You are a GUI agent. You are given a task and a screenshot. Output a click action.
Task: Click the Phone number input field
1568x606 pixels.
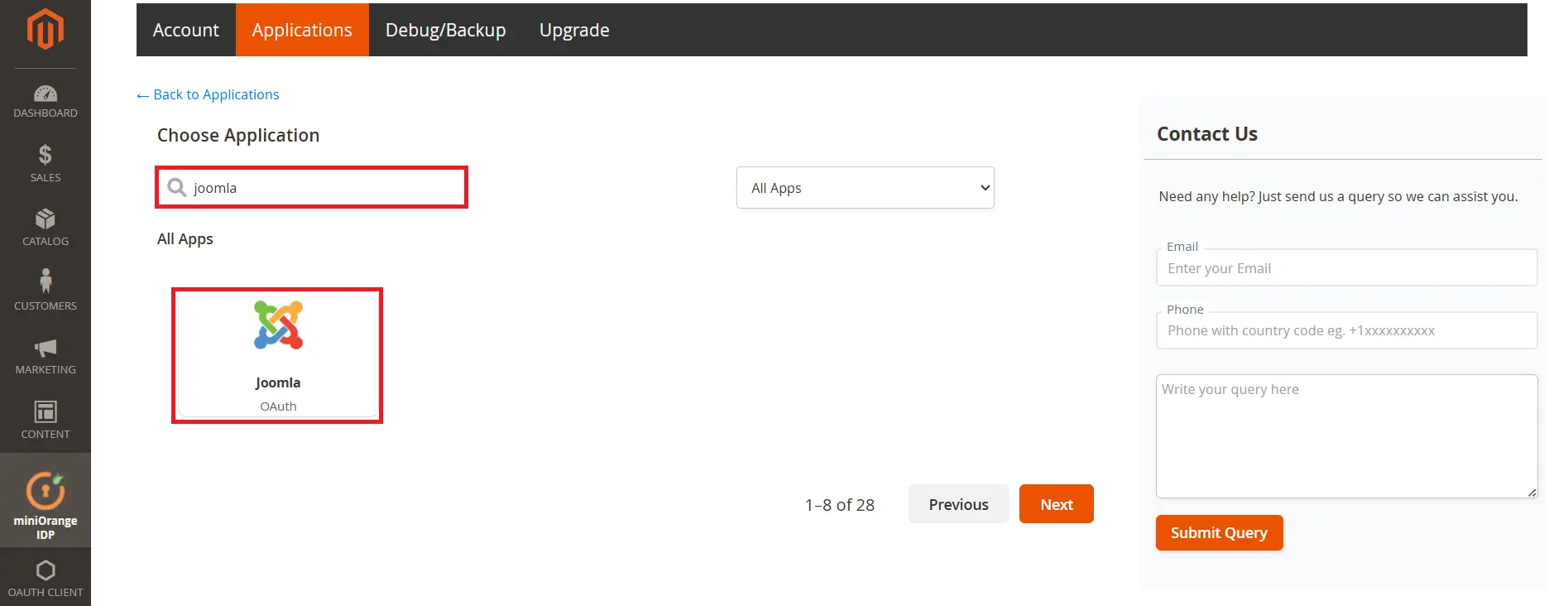coord(1346,330)
